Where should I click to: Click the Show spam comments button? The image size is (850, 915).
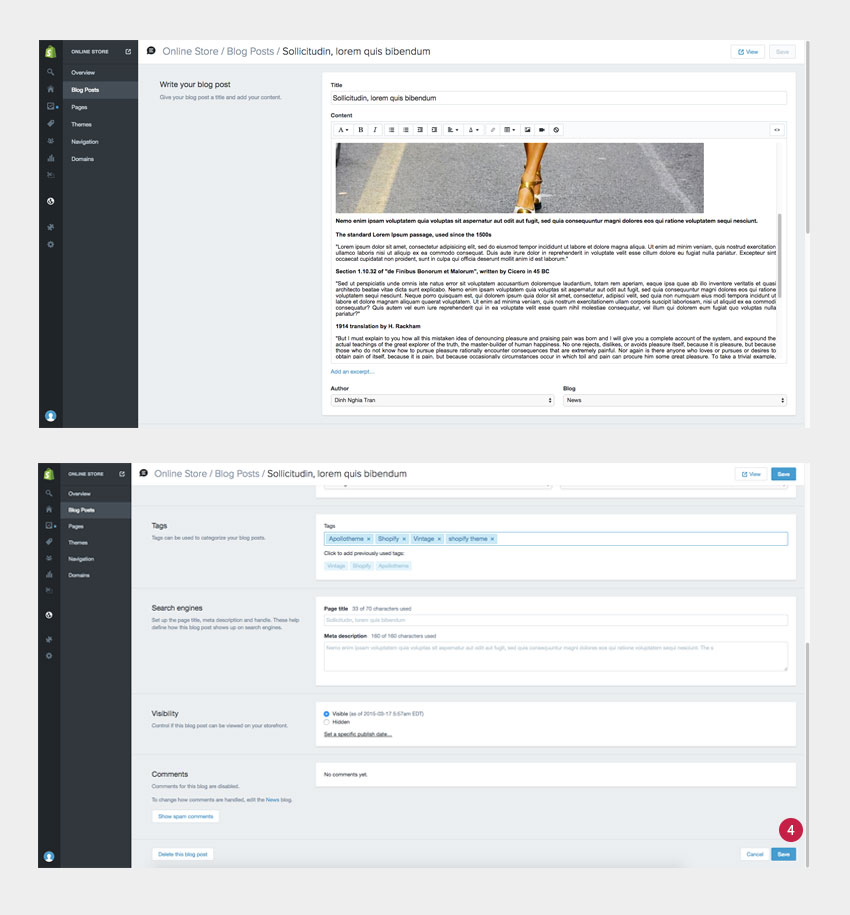click(186, 817)
